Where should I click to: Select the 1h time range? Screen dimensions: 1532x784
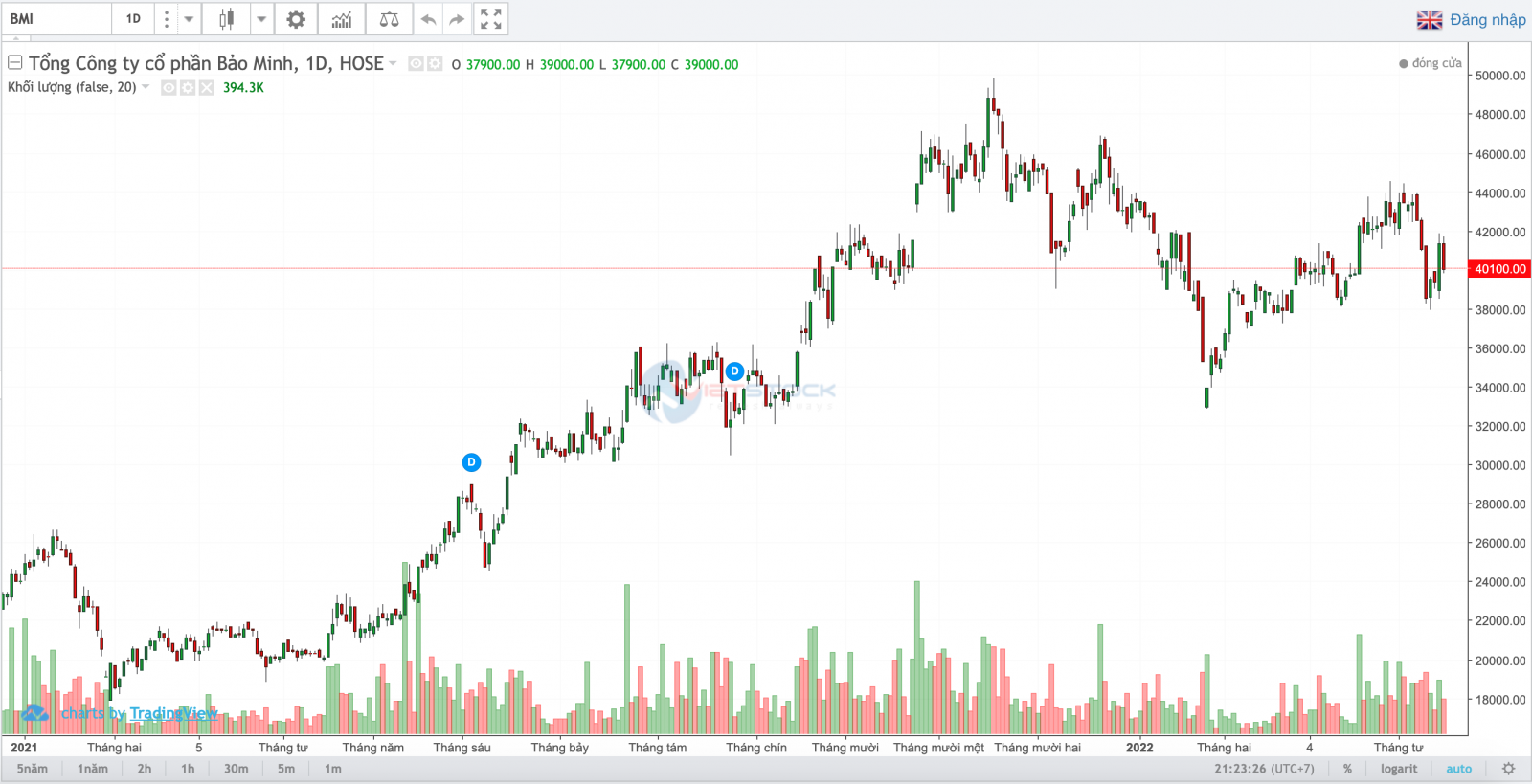point(188,769)
